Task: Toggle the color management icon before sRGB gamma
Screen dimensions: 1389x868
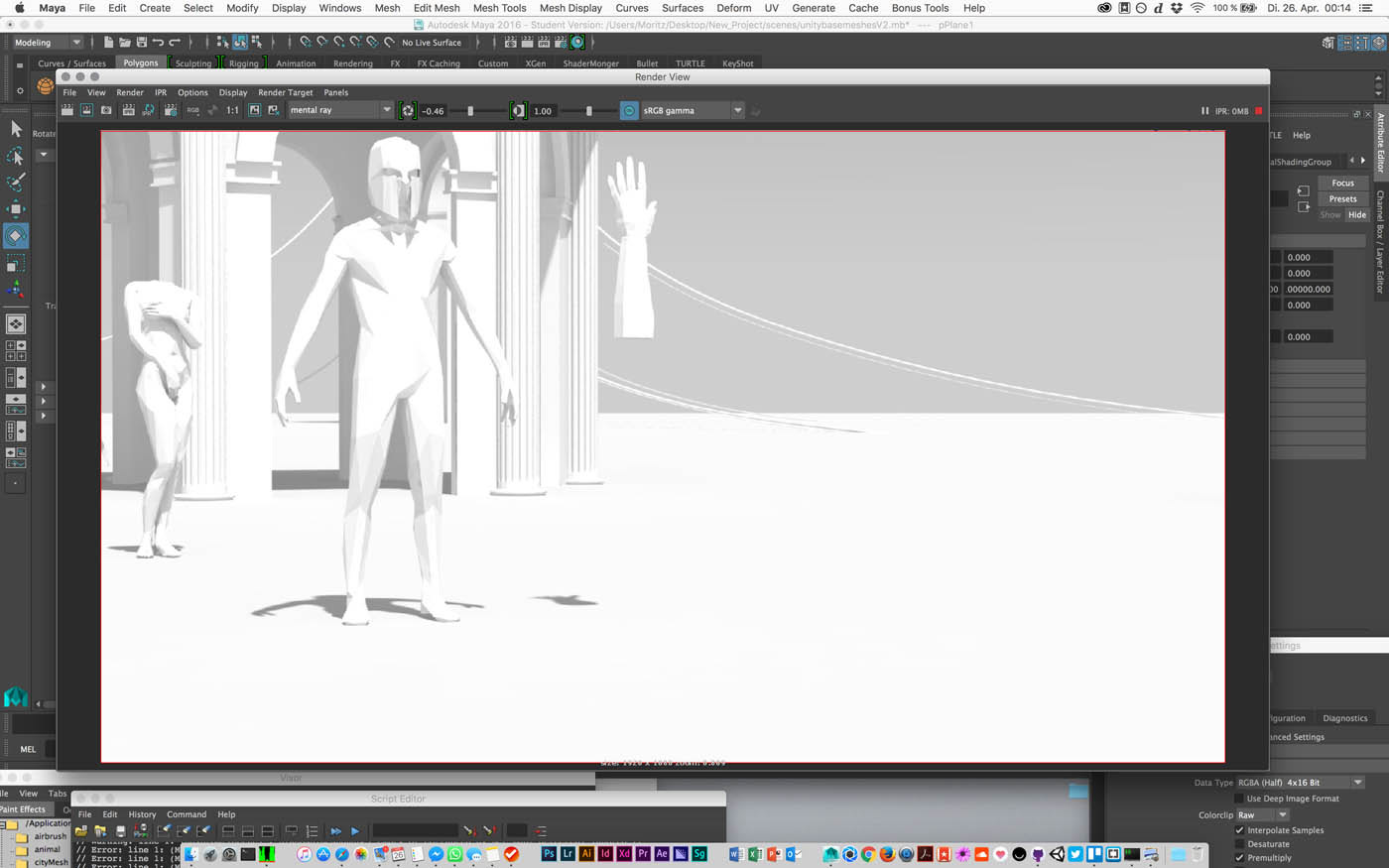Action: (x=629, y=110)
